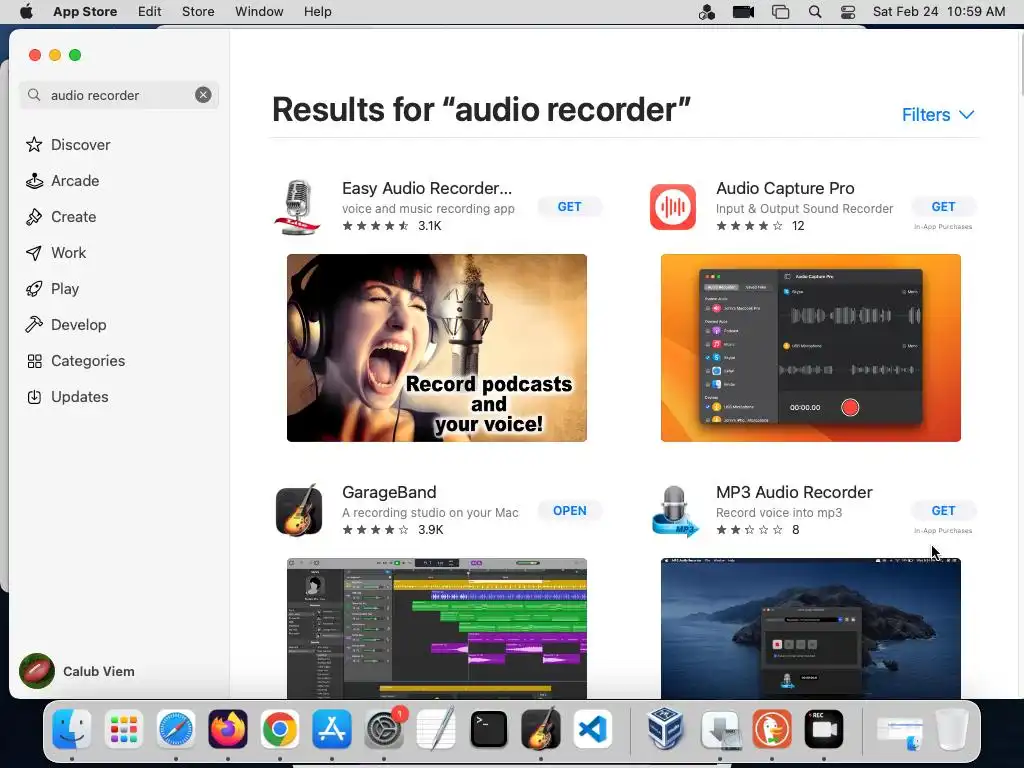View Easy Audio Recorder podcast screenshot
This screenshot has height=768, width=1024.
pos(437,348)
